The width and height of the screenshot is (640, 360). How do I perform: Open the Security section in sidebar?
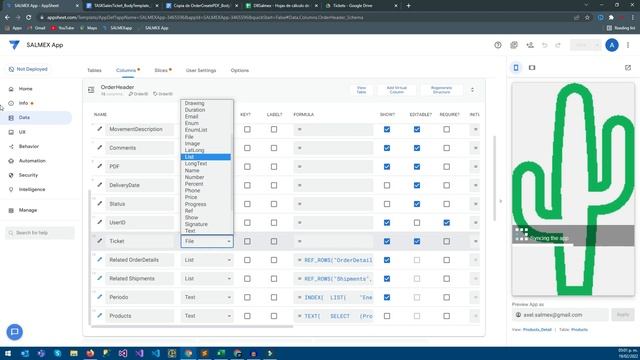[28, 175]
